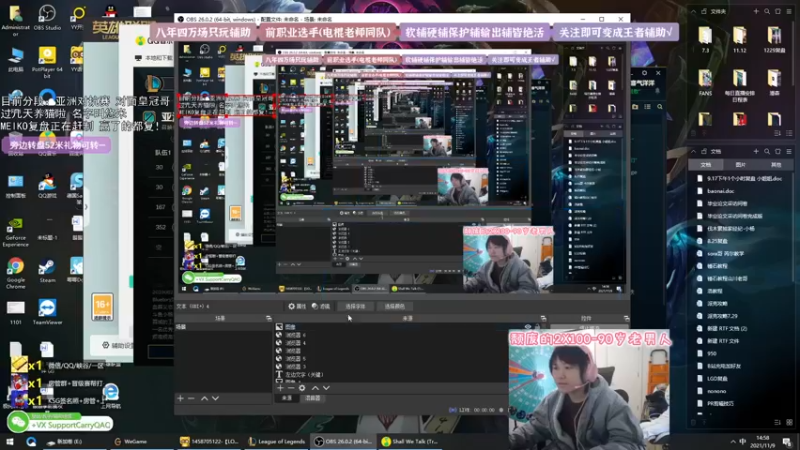
Task: Pop out the 控件 dock panel
Action: click(x=626, y=318)
